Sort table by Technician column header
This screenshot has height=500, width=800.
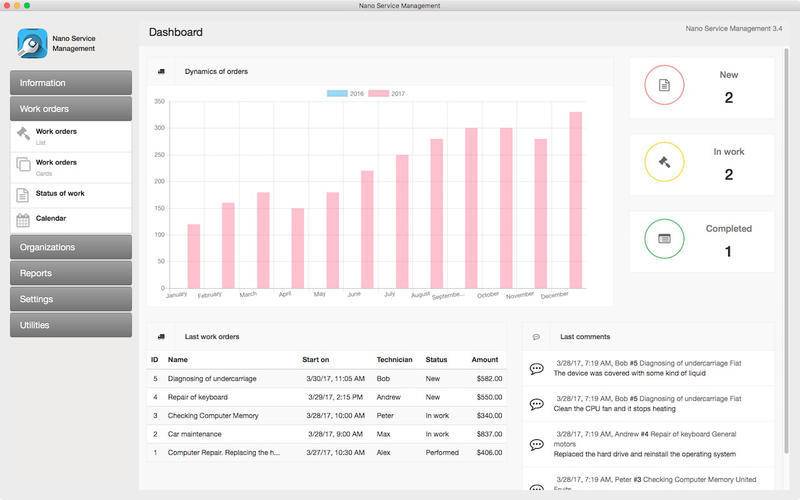(394, 360)
